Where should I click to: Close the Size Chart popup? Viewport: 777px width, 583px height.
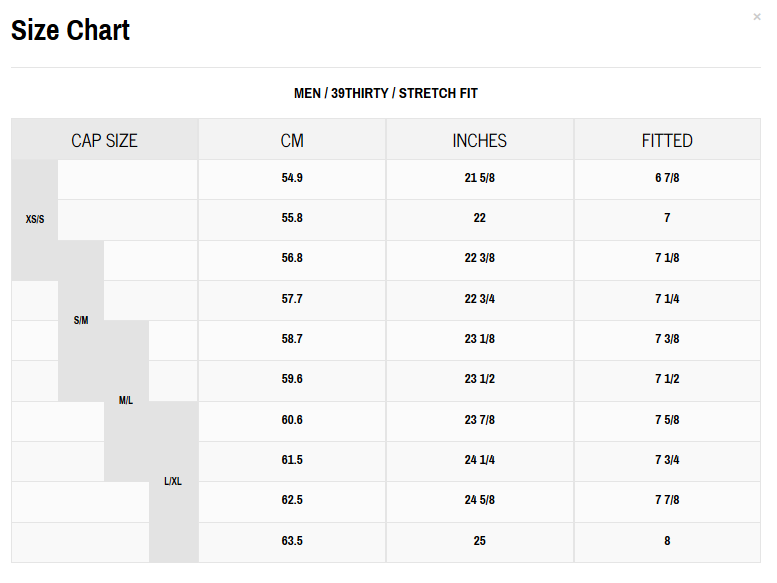(757, 16)
